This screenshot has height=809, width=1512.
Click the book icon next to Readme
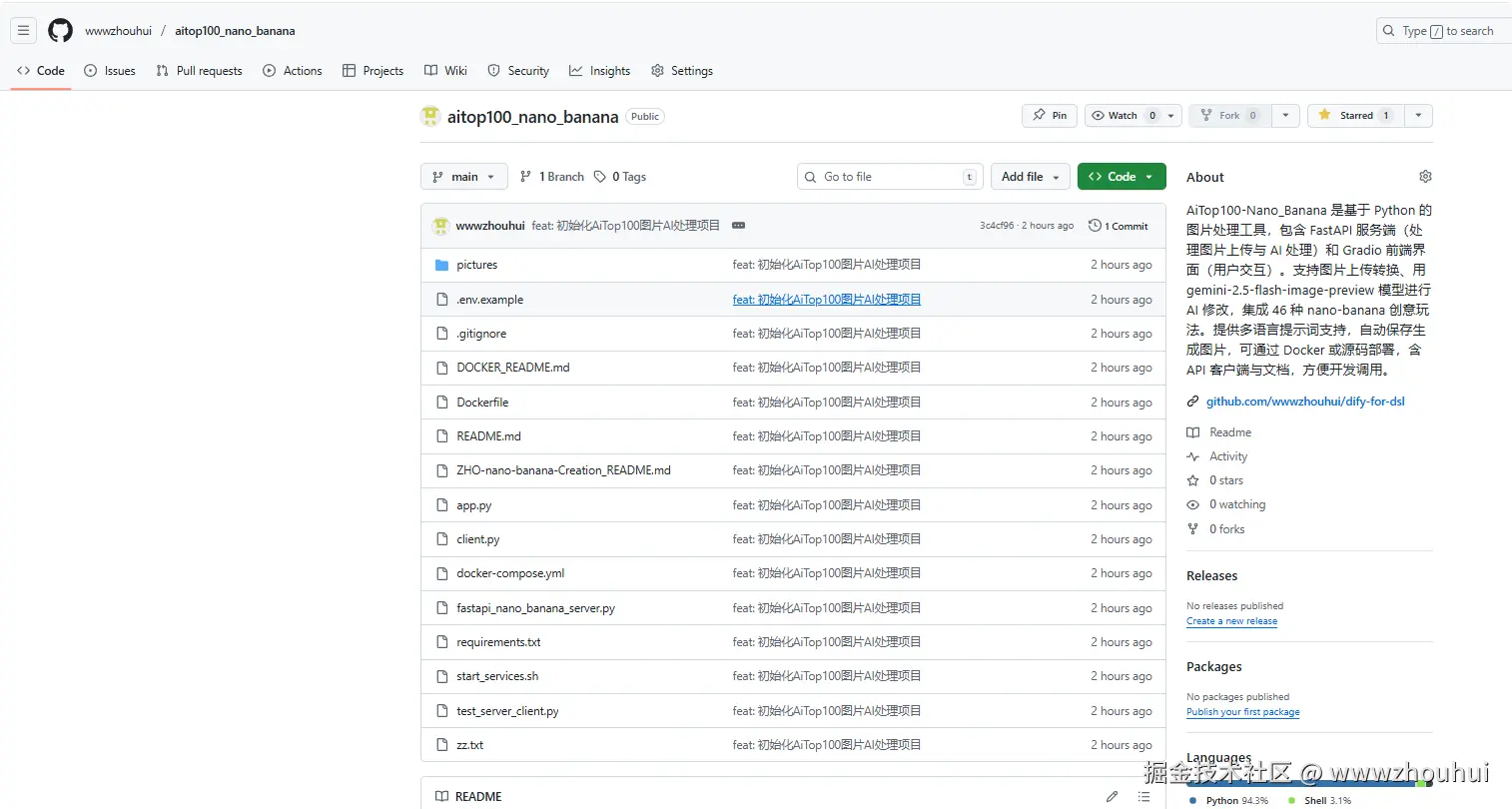click(x=1192, y=432)
